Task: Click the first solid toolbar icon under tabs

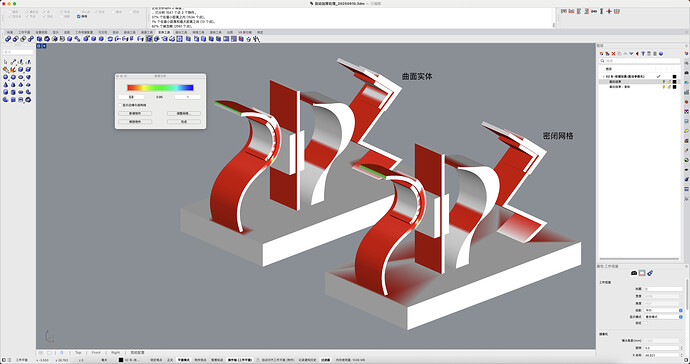Action: click(x=7, y=39)
